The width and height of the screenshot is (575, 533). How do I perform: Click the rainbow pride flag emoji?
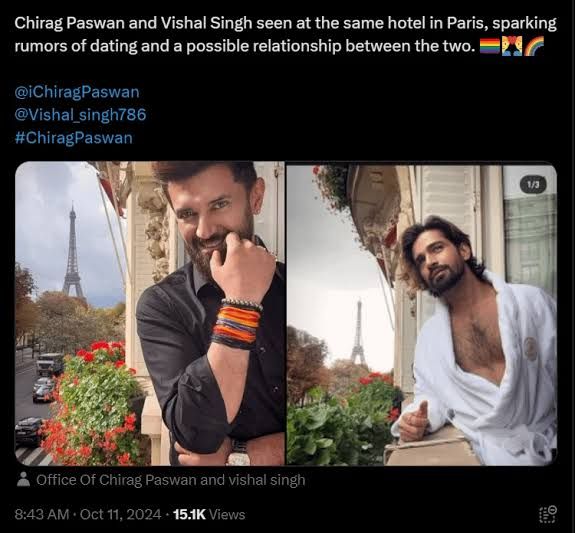coord(490,46)
